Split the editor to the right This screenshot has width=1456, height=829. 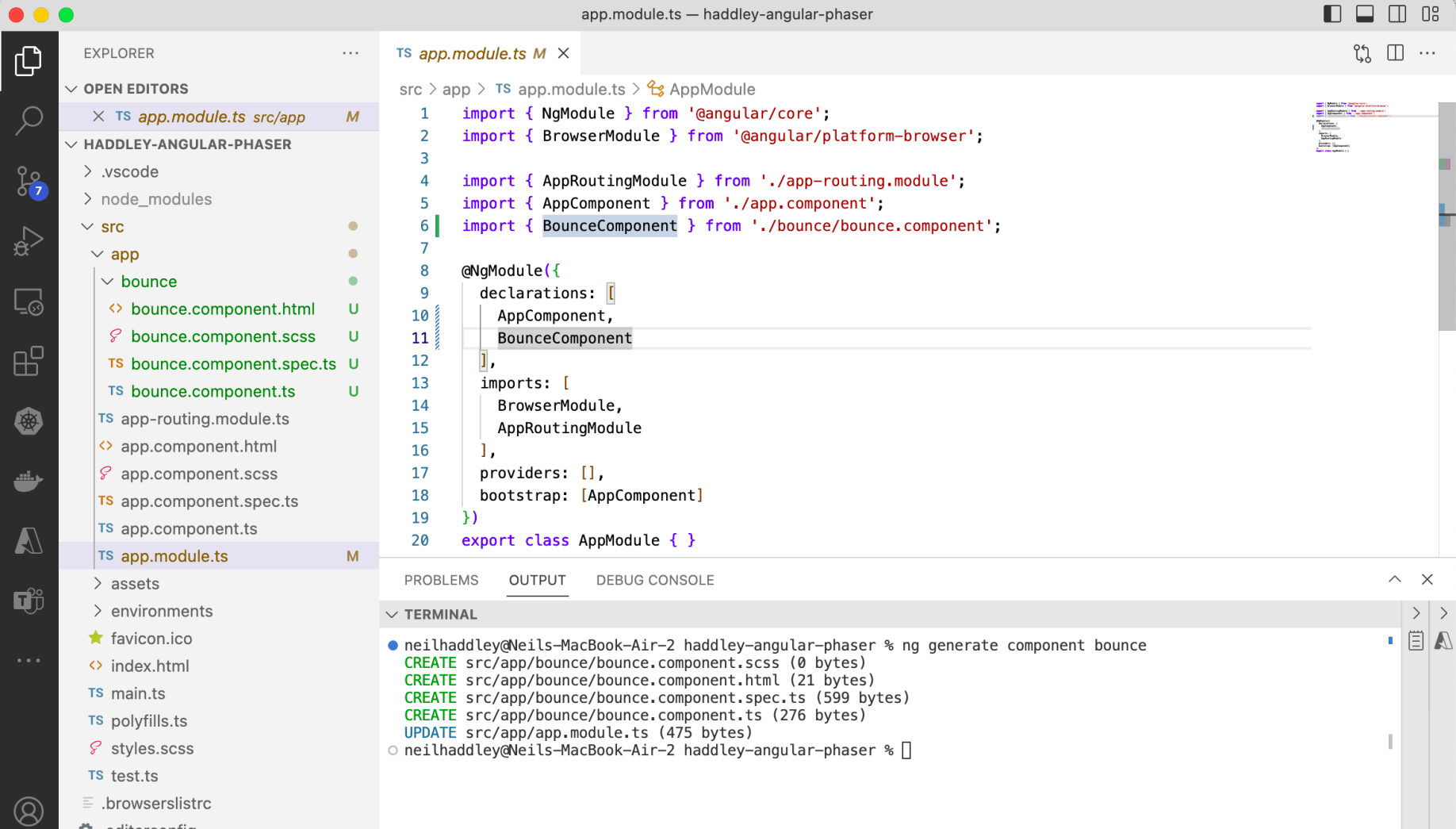tap(1395, 53)
